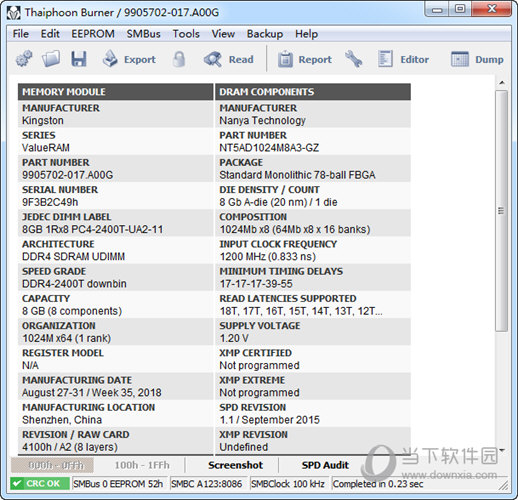Open a file with the folder icon
This screenshot has width=518, height=500.
tap(51, 59)
